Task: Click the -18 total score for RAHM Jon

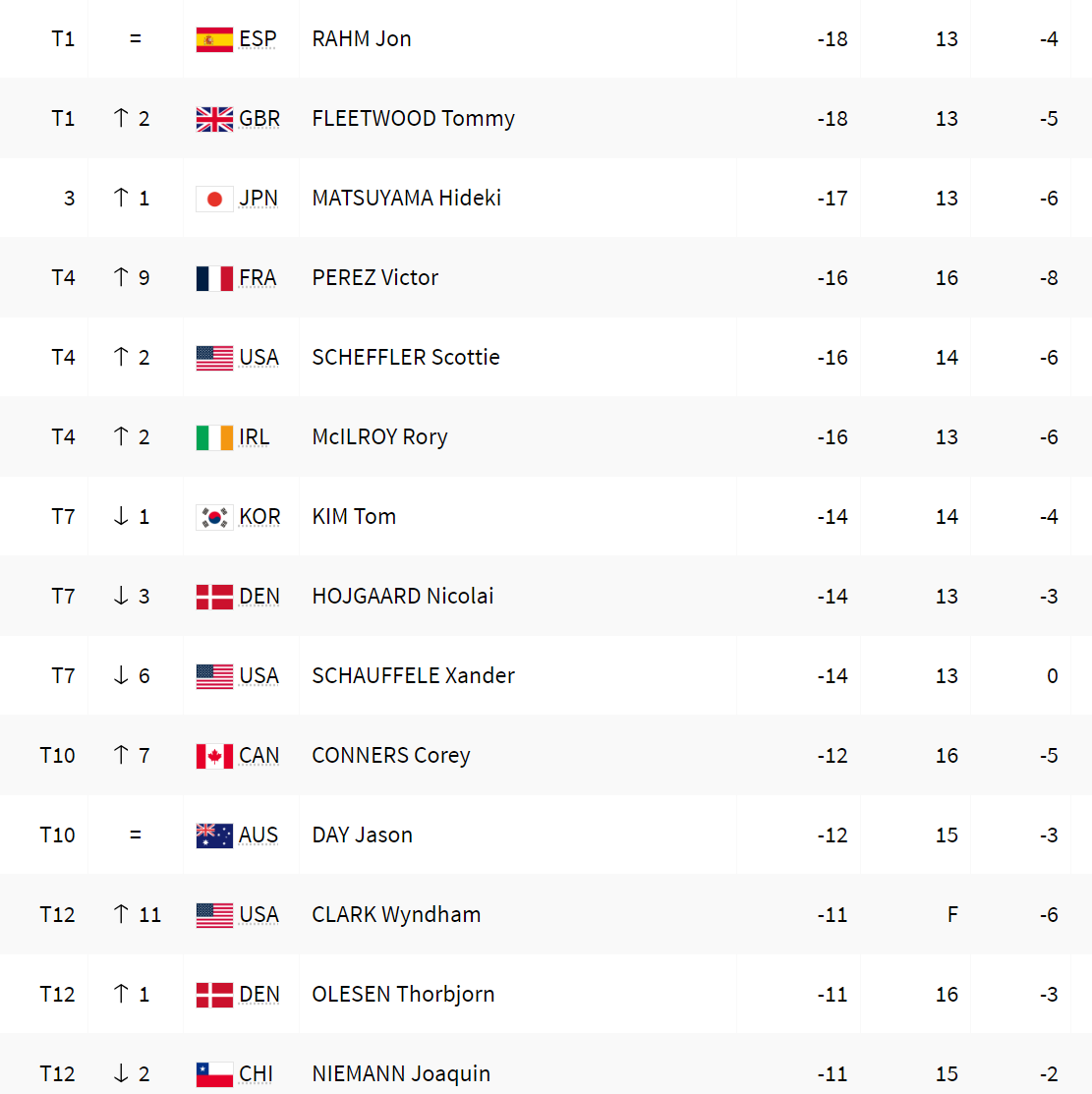Action: coord(832,39)
